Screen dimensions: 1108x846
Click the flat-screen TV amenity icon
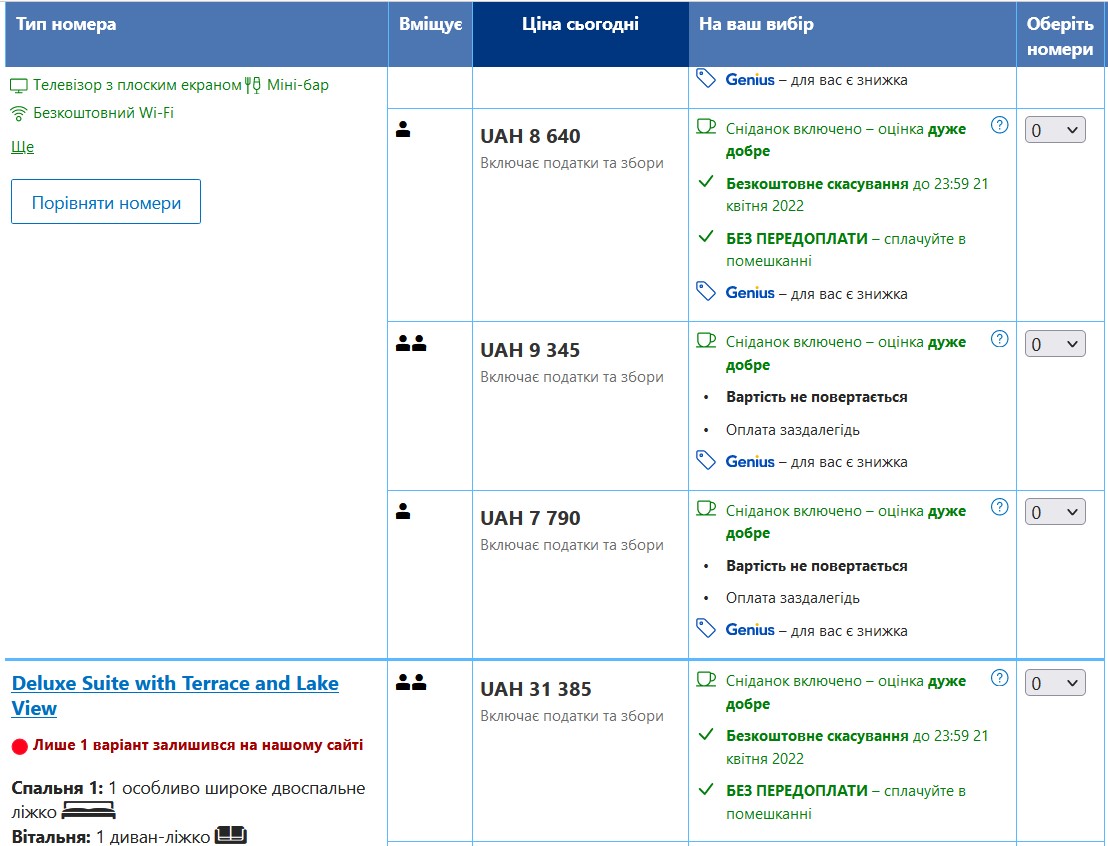click(x=19, y=86)
